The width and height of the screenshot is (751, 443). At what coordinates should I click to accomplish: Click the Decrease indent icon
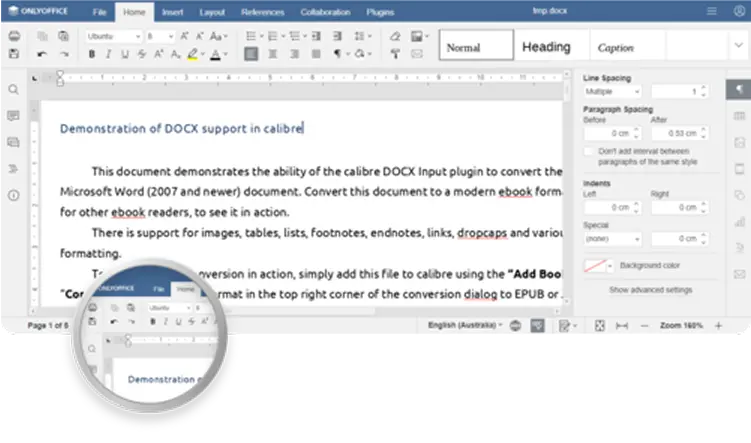pos(316,36)
